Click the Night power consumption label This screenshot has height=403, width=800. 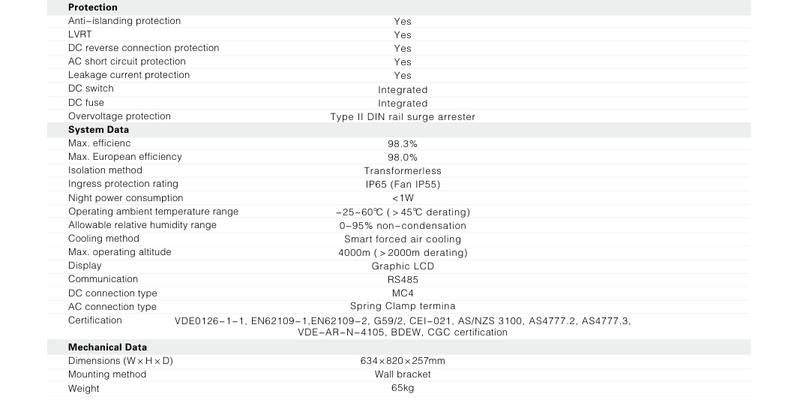[x=126, y=198]
